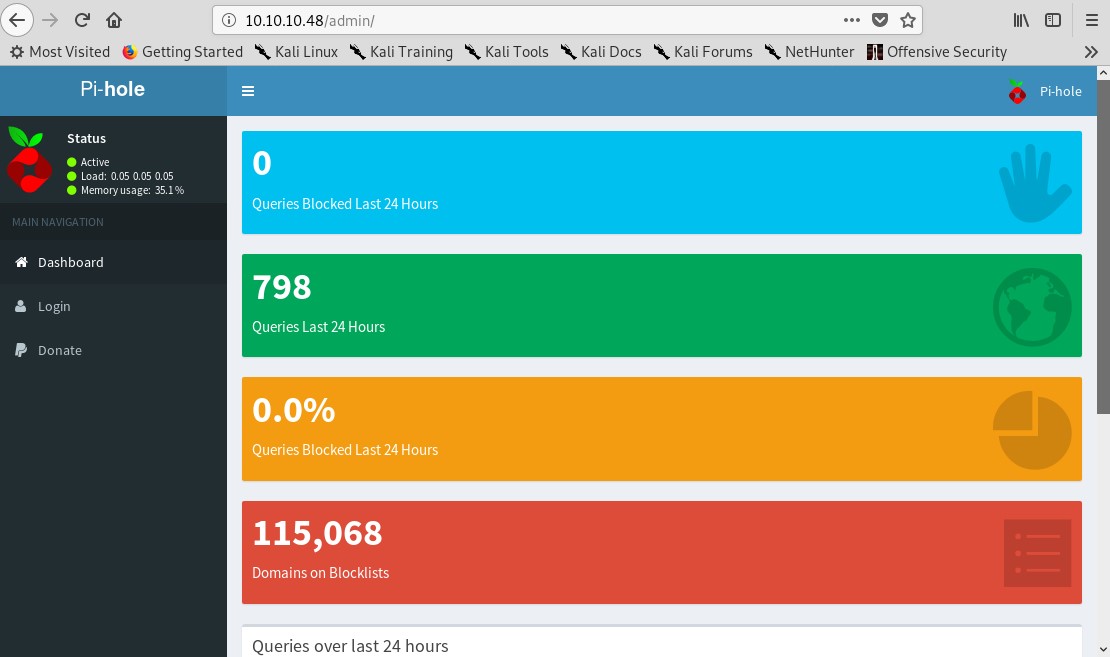Go back with the browser back arrow
Viewport: 1110px width, 657px height.
click(x=17, y=20)
